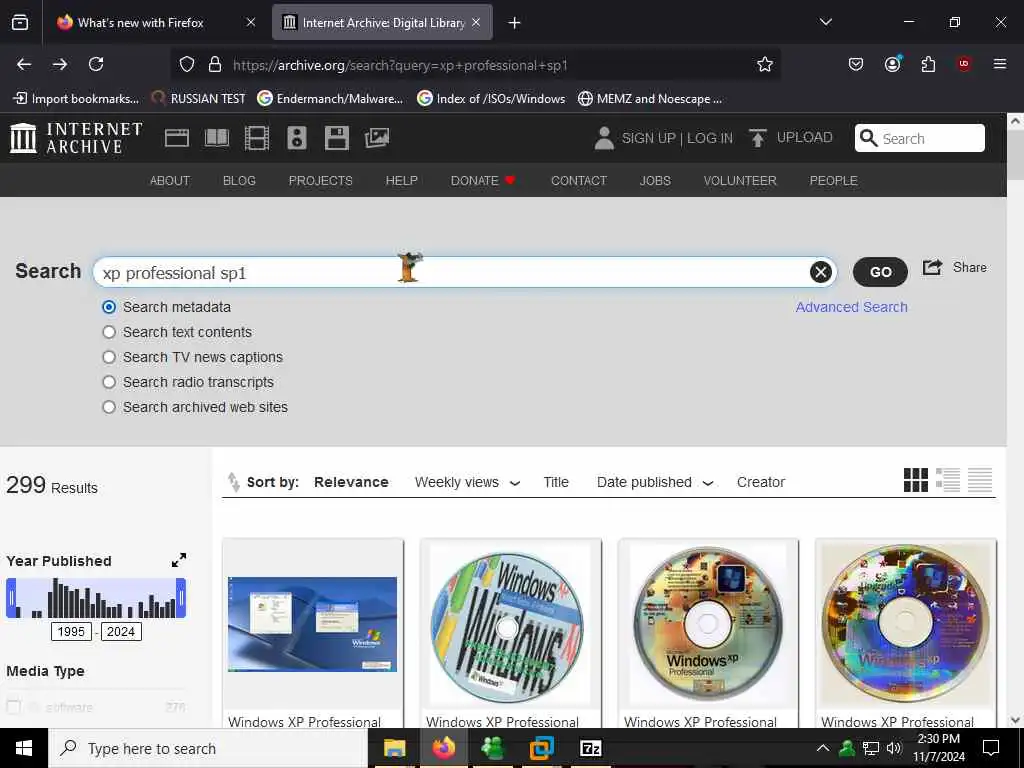Click the end year 2024 field
1024x768 pixels.
pos(121,632)
